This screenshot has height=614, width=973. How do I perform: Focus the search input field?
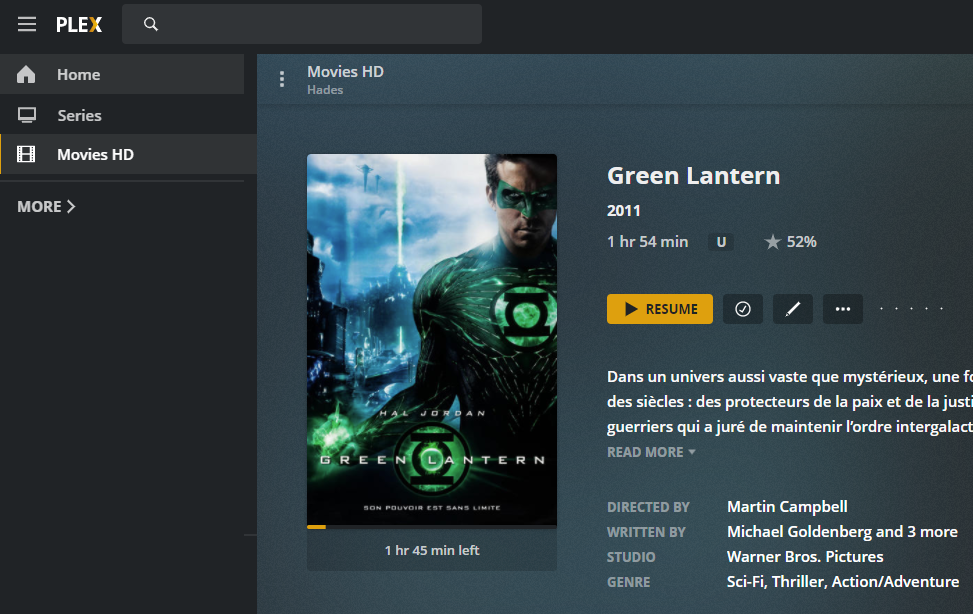click(302, 24)
